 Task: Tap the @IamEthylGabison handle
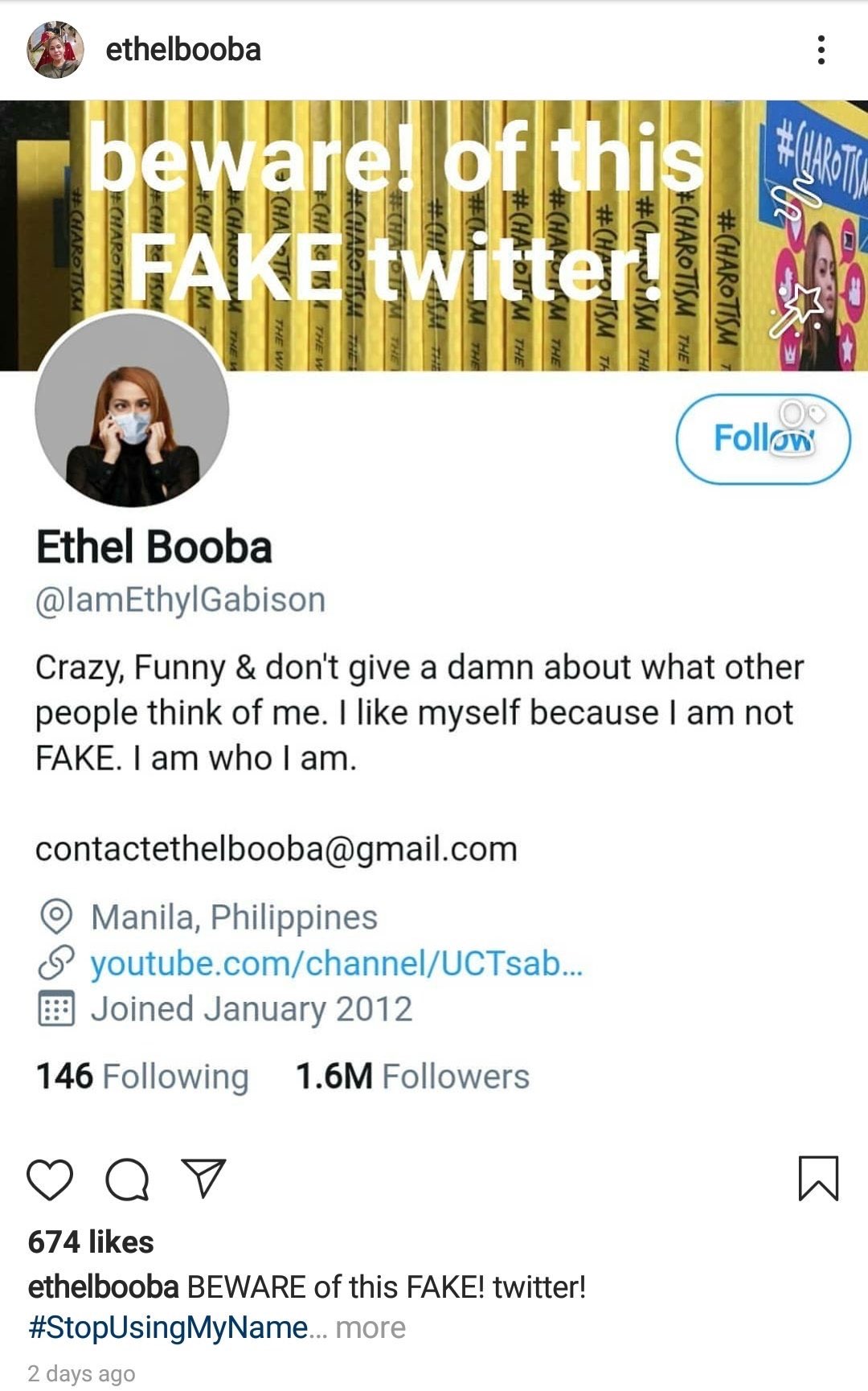coord(180,600)
